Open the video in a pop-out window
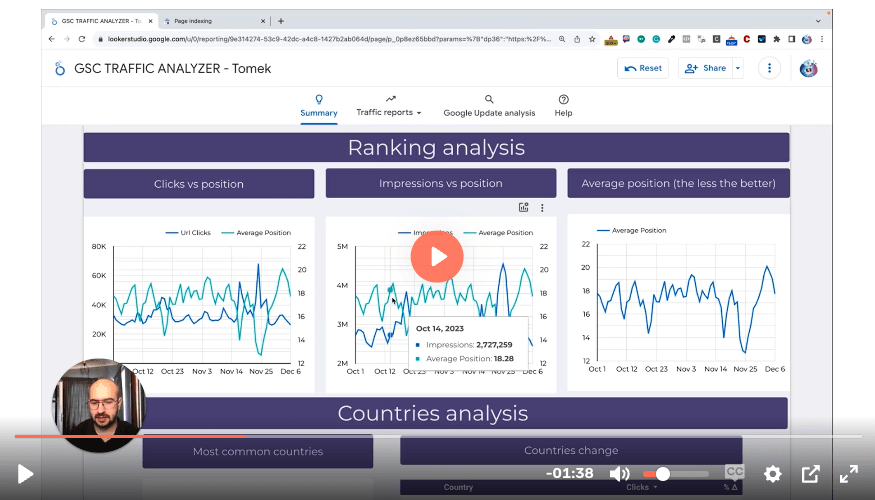 tap(810, 474)
